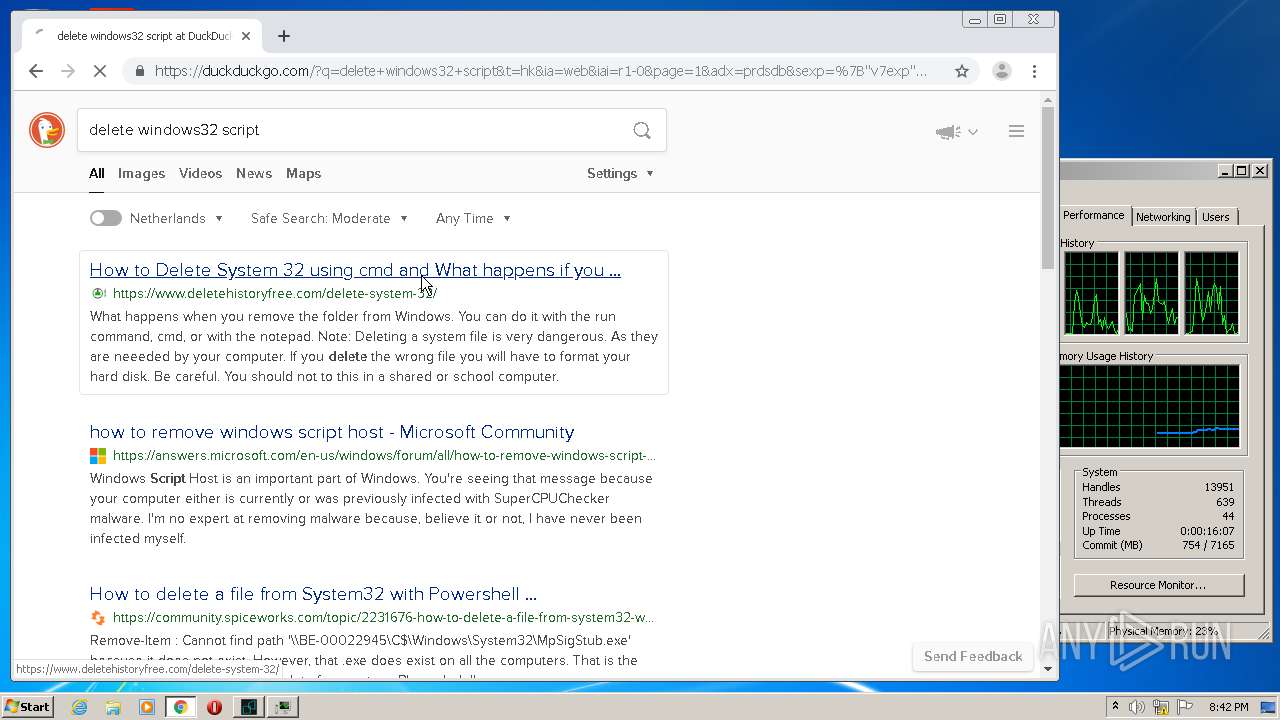Click the network tray icon
The width and height of the screenshot is (1280, 720).
pyautogui.click(x=1161, y=707)
